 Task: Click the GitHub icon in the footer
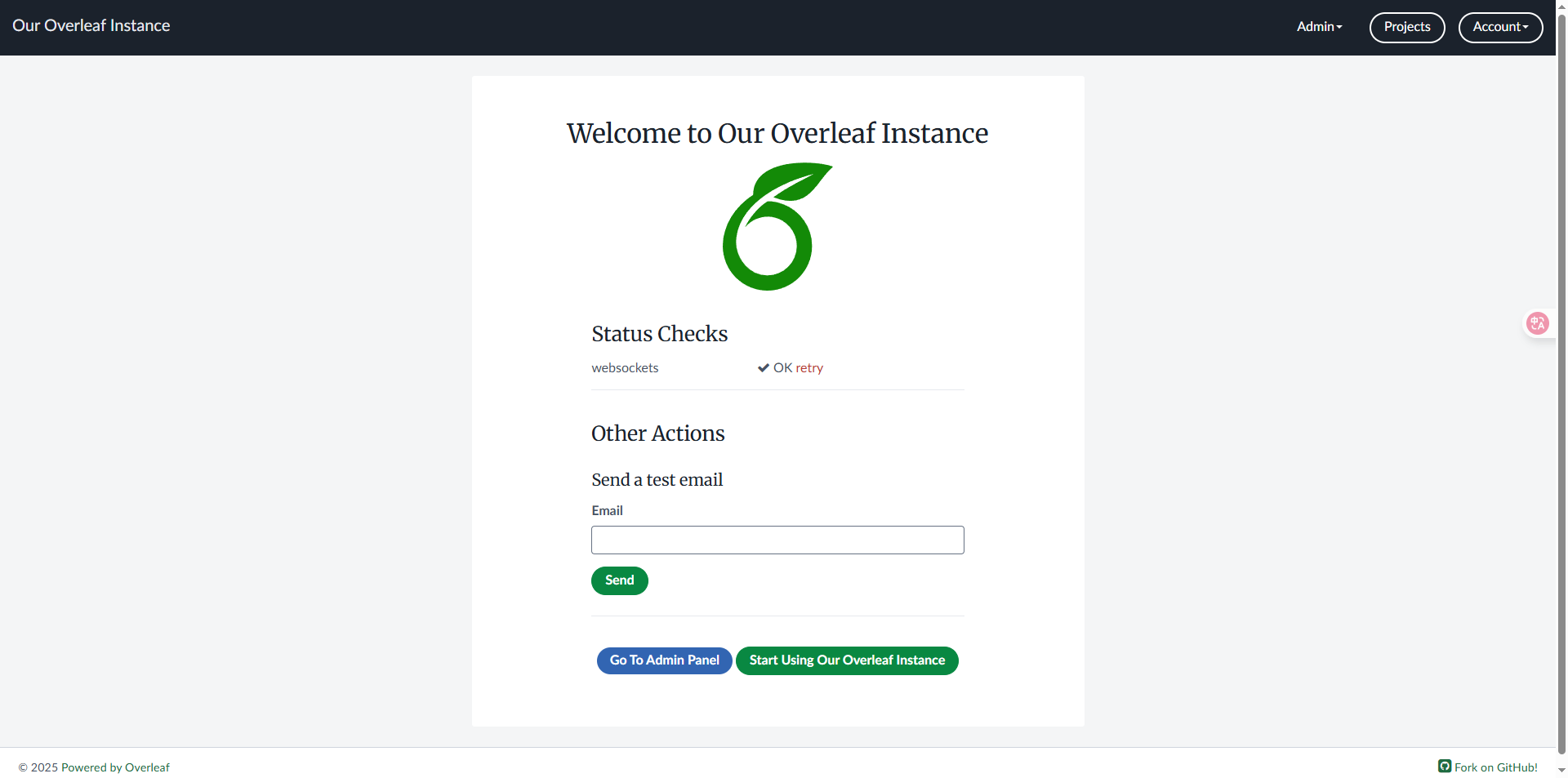coord(1445,767)
